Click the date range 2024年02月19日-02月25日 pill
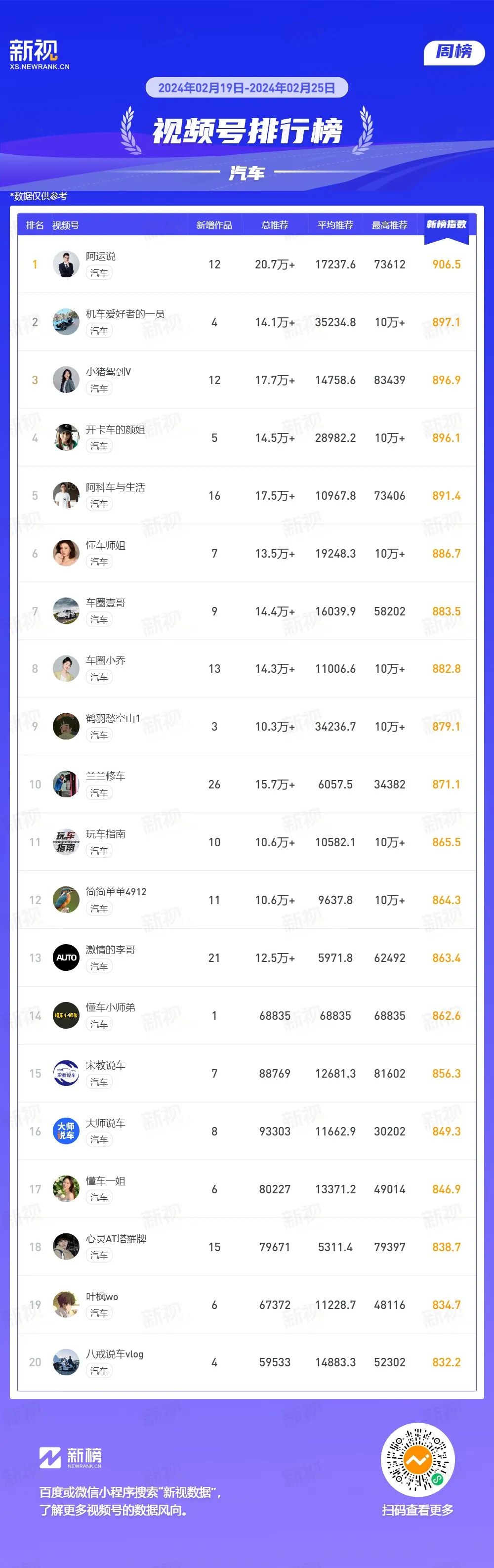494x1568 pixels. [247, 87]
